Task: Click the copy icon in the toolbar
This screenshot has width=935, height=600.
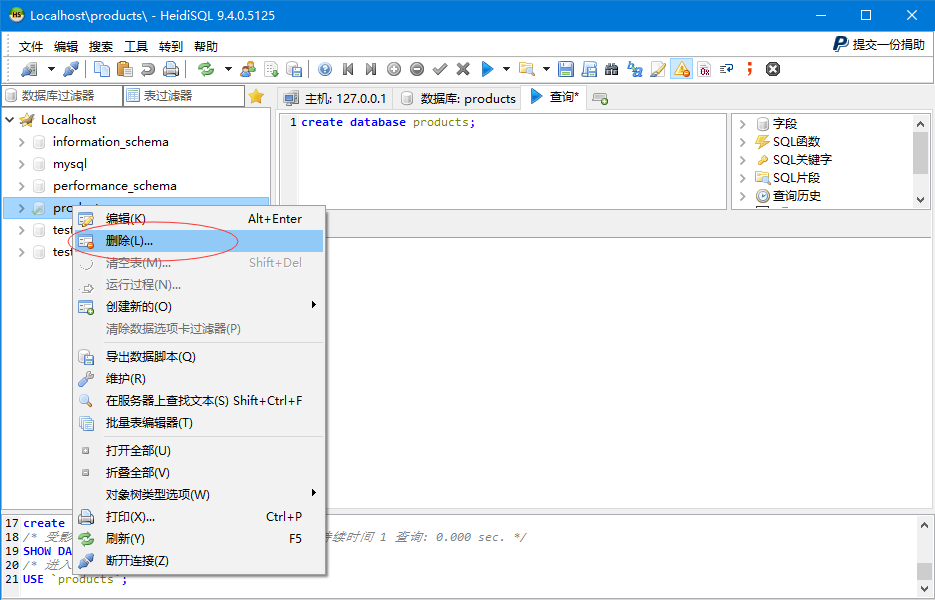Action: [102, 69]
